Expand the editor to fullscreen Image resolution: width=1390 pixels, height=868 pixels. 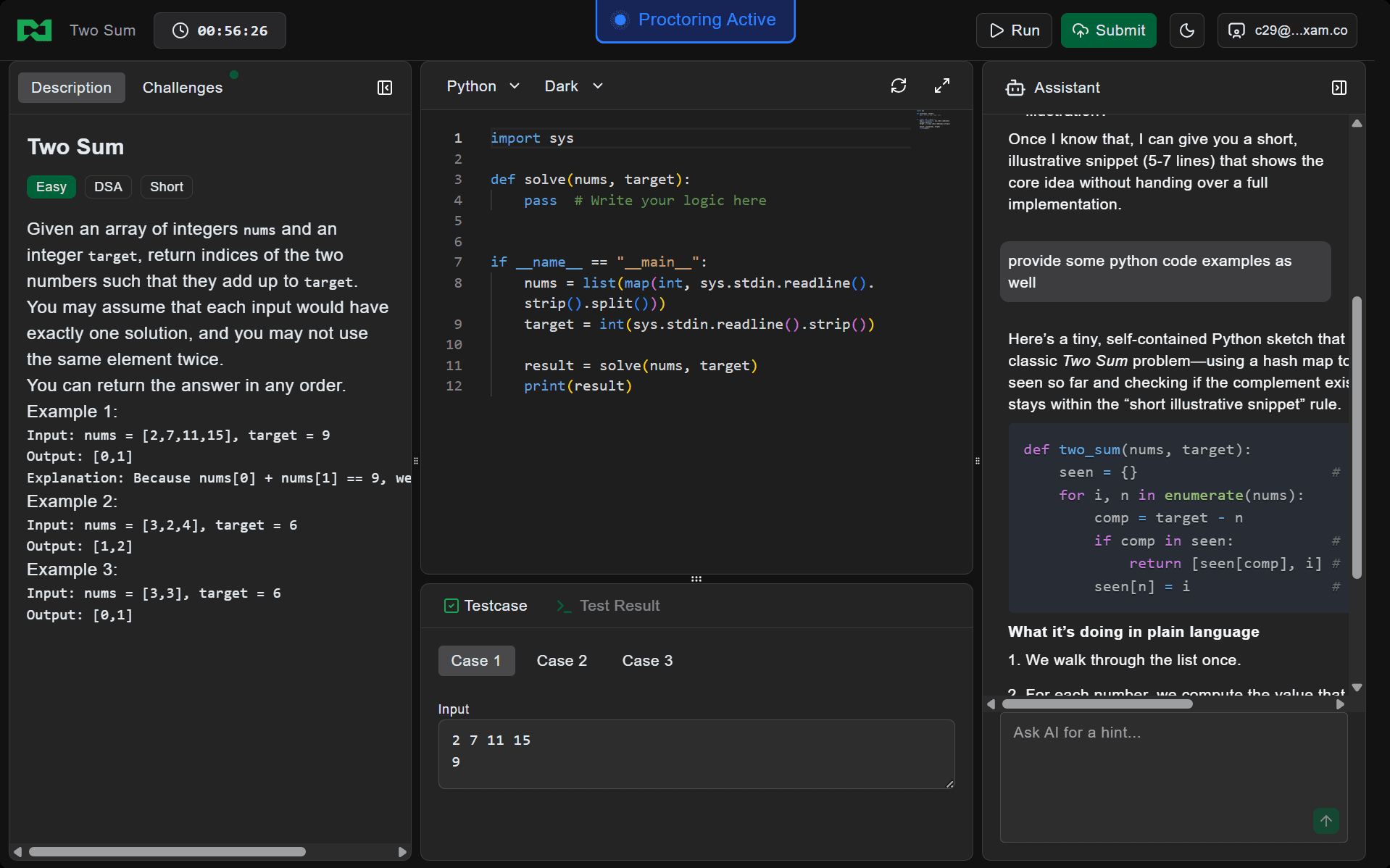click(941, 86)
